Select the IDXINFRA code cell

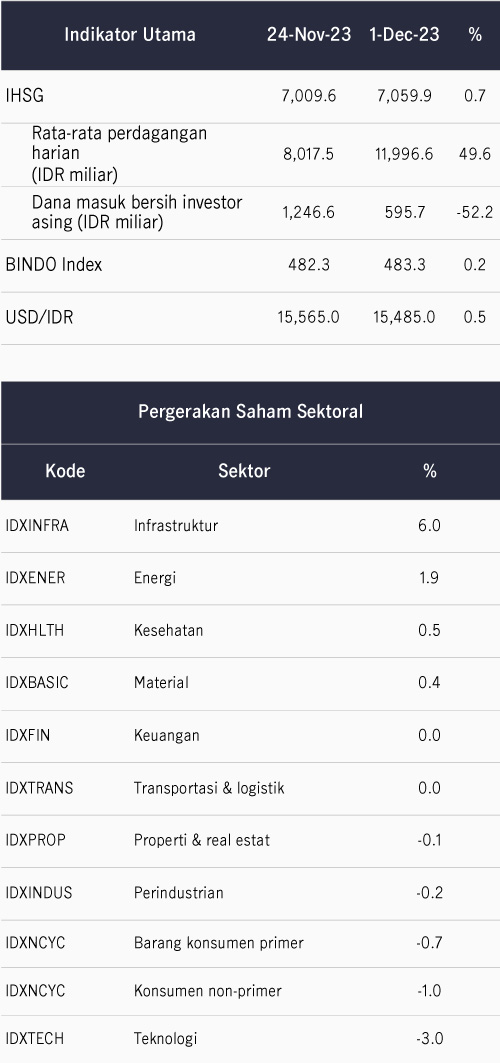tap(37, 525)
